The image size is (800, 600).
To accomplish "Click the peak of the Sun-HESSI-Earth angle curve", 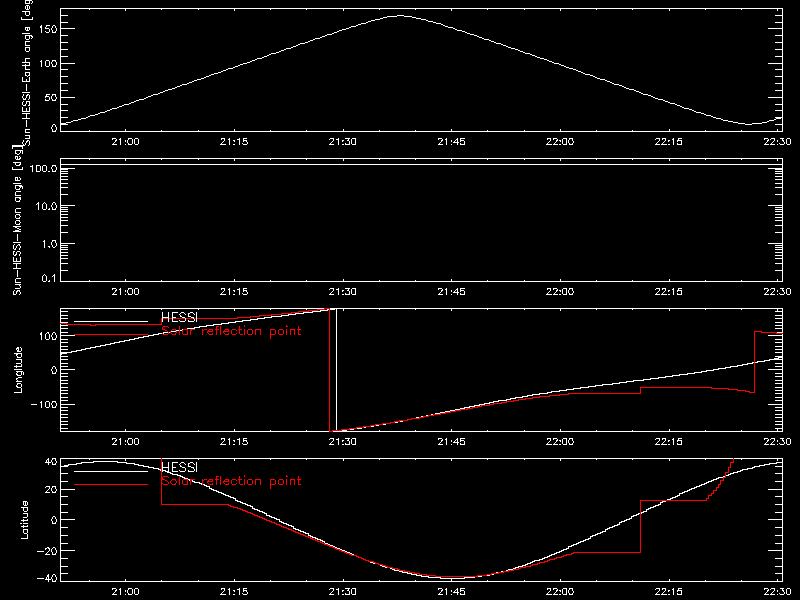I will tap(400, 16).
